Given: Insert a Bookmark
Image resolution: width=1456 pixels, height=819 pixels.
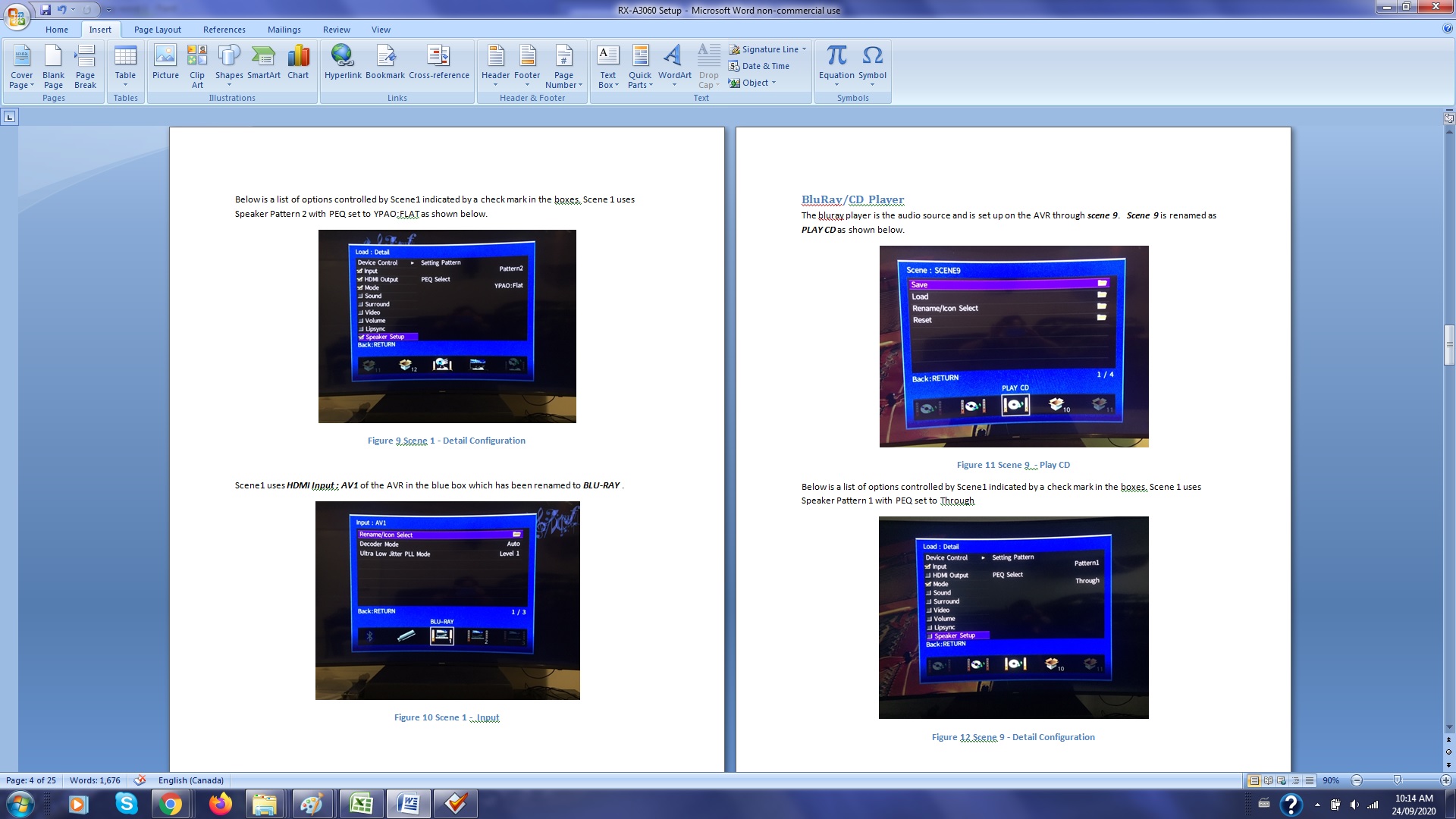Looking at the screenshot, I should click(x=385, y=62).
